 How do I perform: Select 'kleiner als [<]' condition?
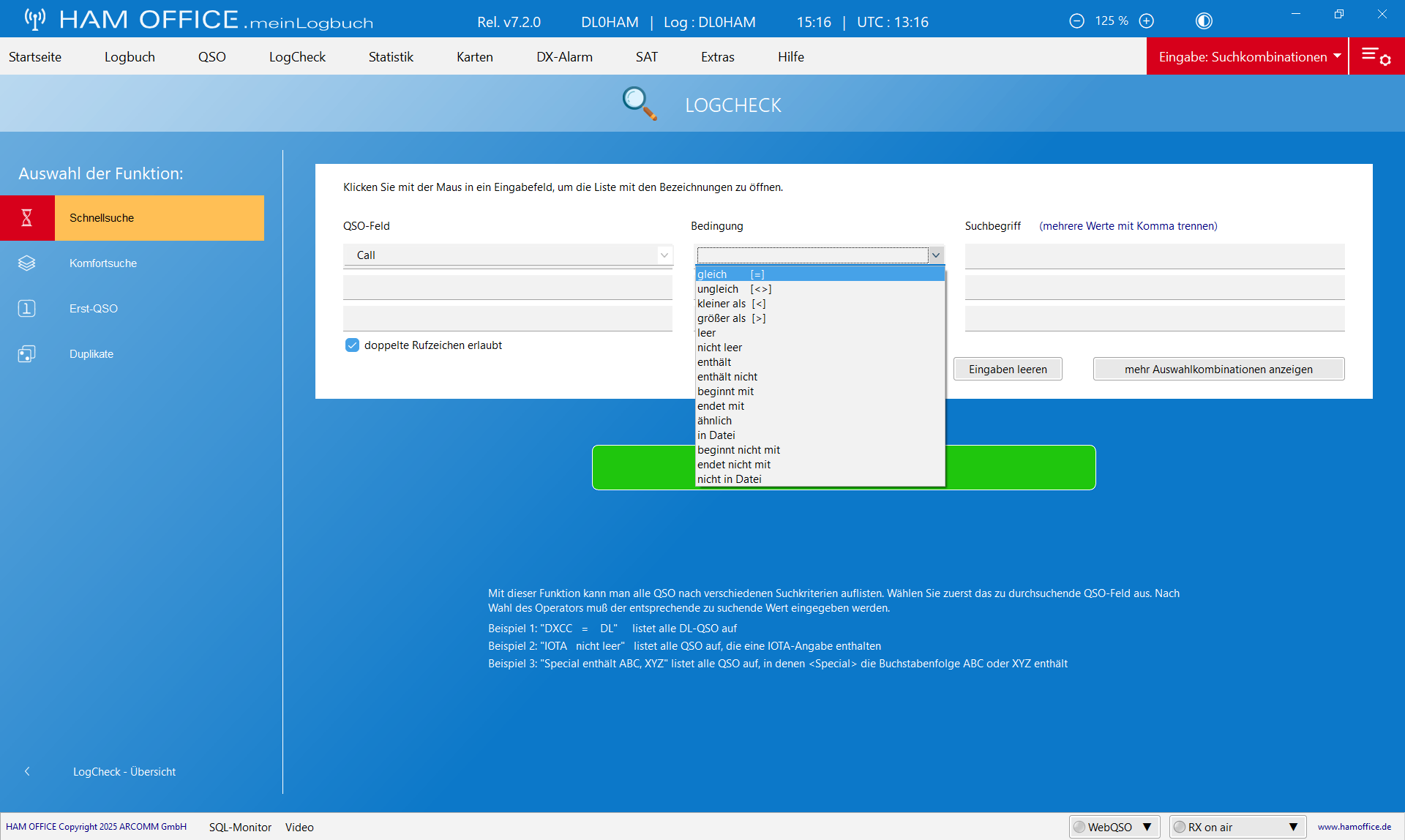(x=820, y=304)
